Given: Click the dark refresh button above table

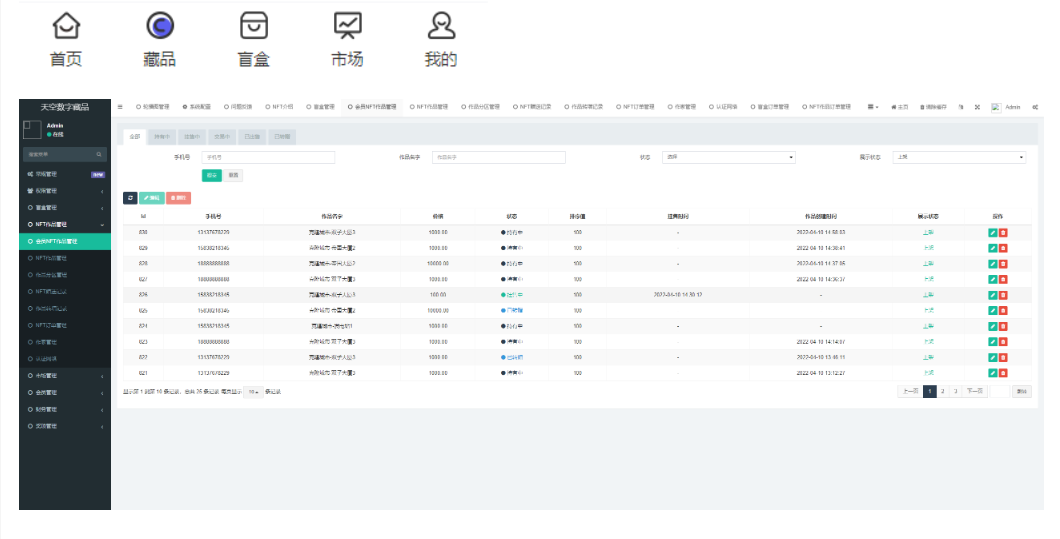Looking at the screenshot, I should (x=130, y=198).
